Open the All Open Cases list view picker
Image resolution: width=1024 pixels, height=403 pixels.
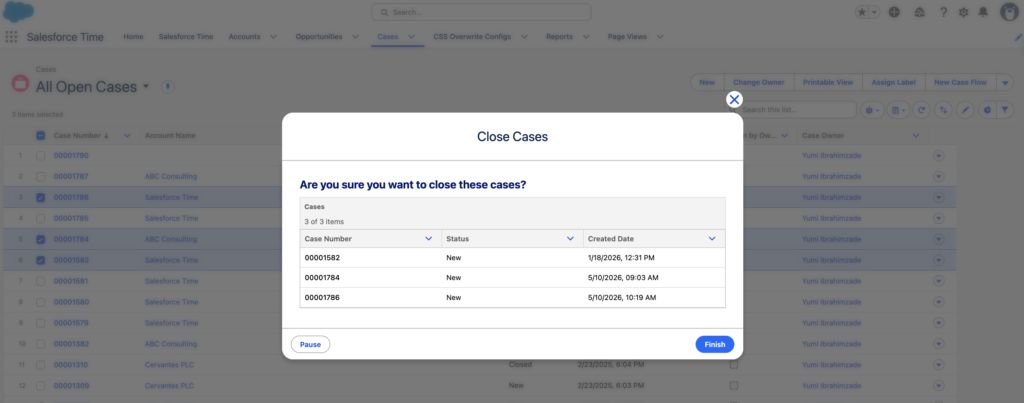click(x=146, y=86)
